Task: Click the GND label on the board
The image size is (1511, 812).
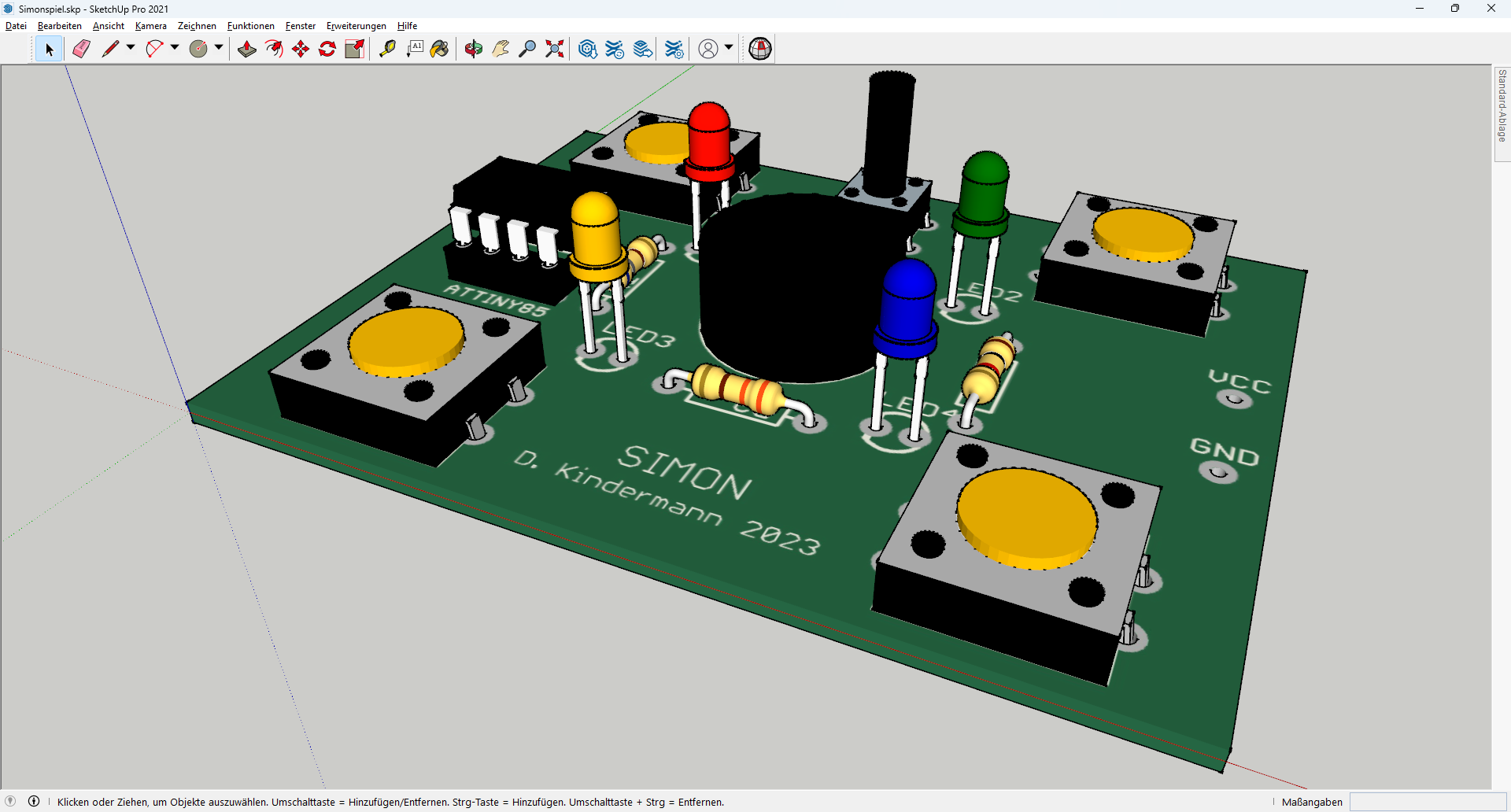Action: pos(1225,452)
